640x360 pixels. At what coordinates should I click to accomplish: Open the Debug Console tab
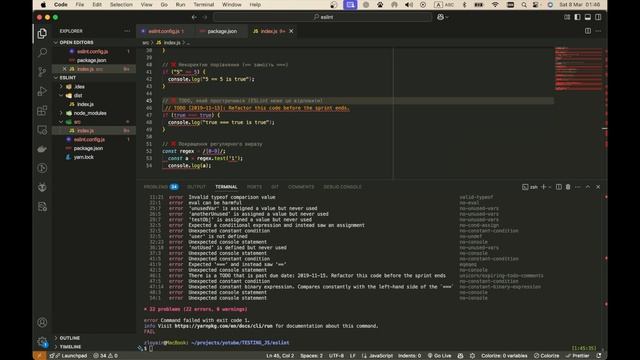point(342,187)
